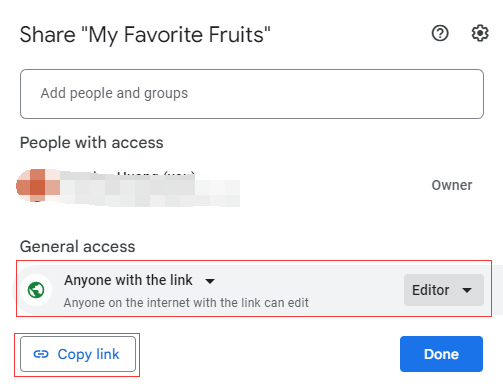Click the Anyone with the link label
Image resolution: width=503 pixels, height=384 pixels.
coord(128,280)
